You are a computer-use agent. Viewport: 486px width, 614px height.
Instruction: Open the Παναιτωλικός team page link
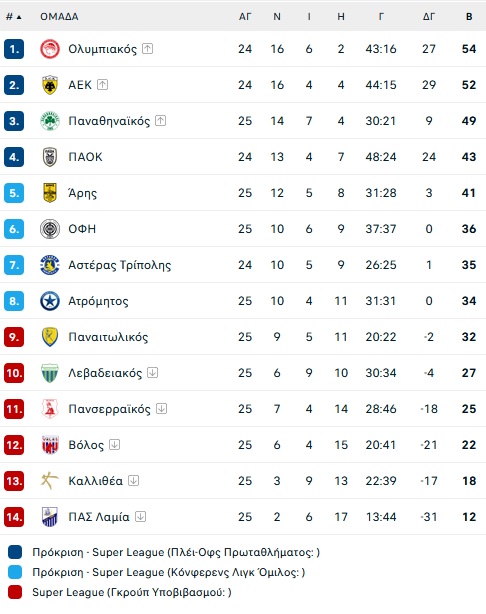pos(108,337)
